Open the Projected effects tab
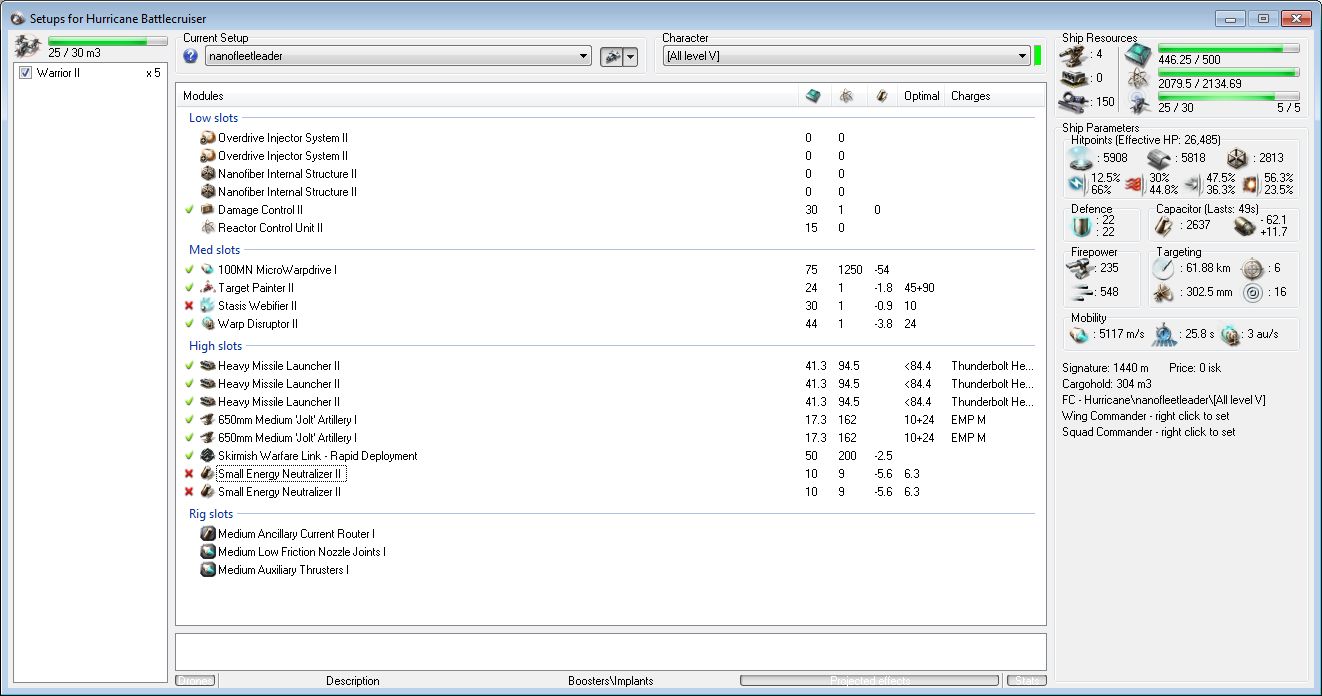This screenshot has height=696, width=1322. pyautogui.click(x=870, y=681)
